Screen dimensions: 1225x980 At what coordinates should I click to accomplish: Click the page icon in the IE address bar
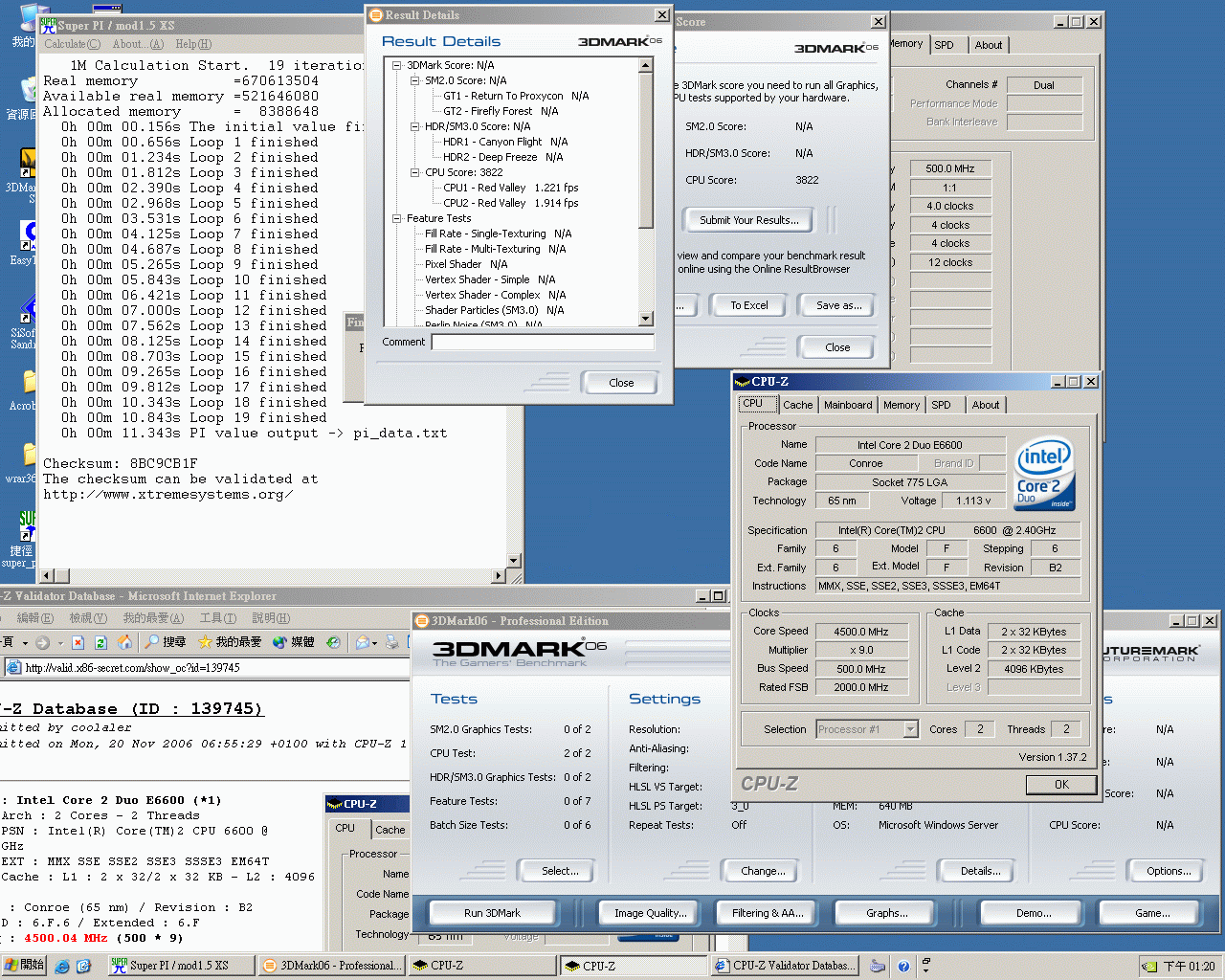point(13,667)
